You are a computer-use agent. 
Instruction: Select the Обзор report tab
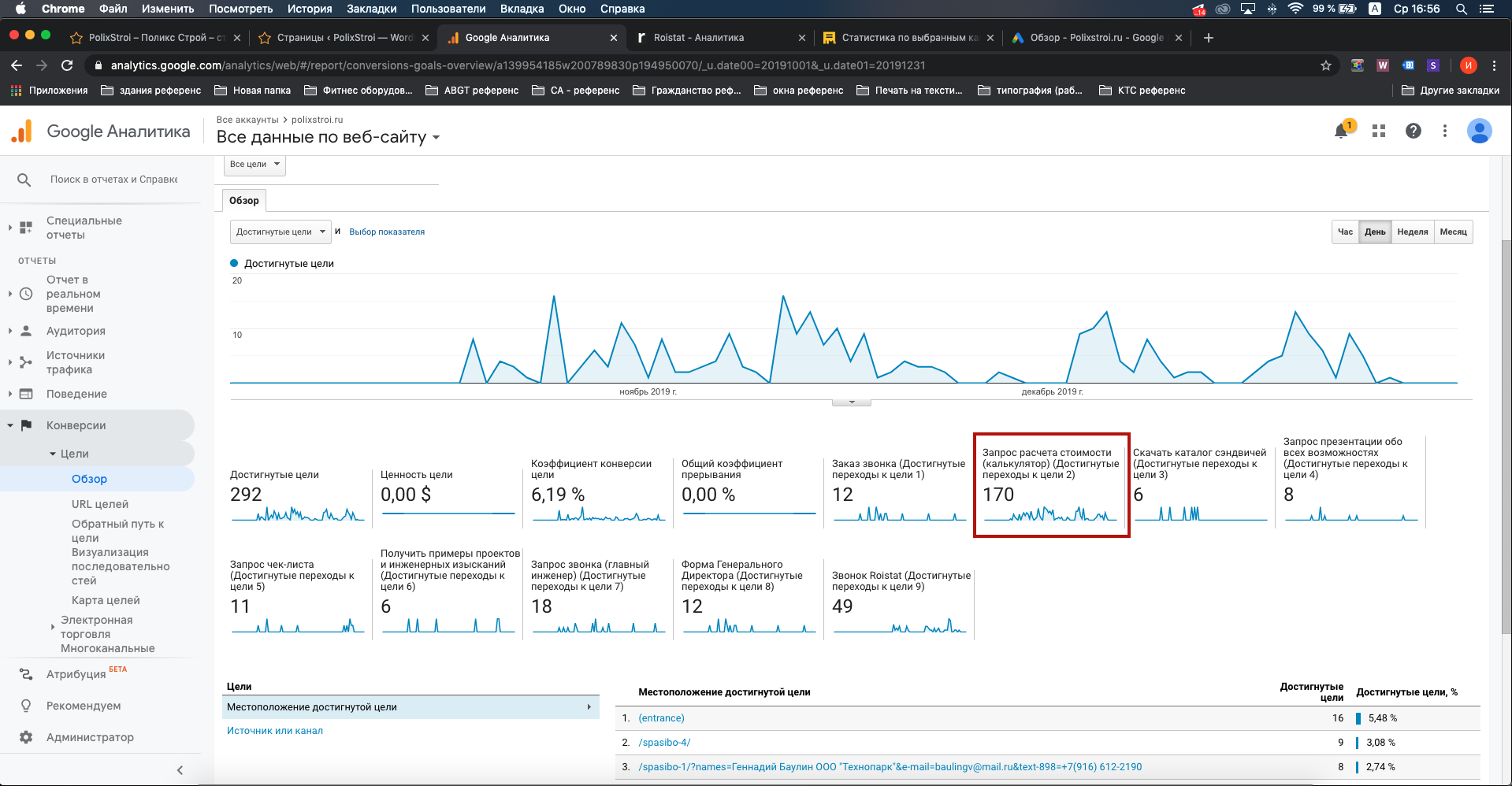[244, 201]
